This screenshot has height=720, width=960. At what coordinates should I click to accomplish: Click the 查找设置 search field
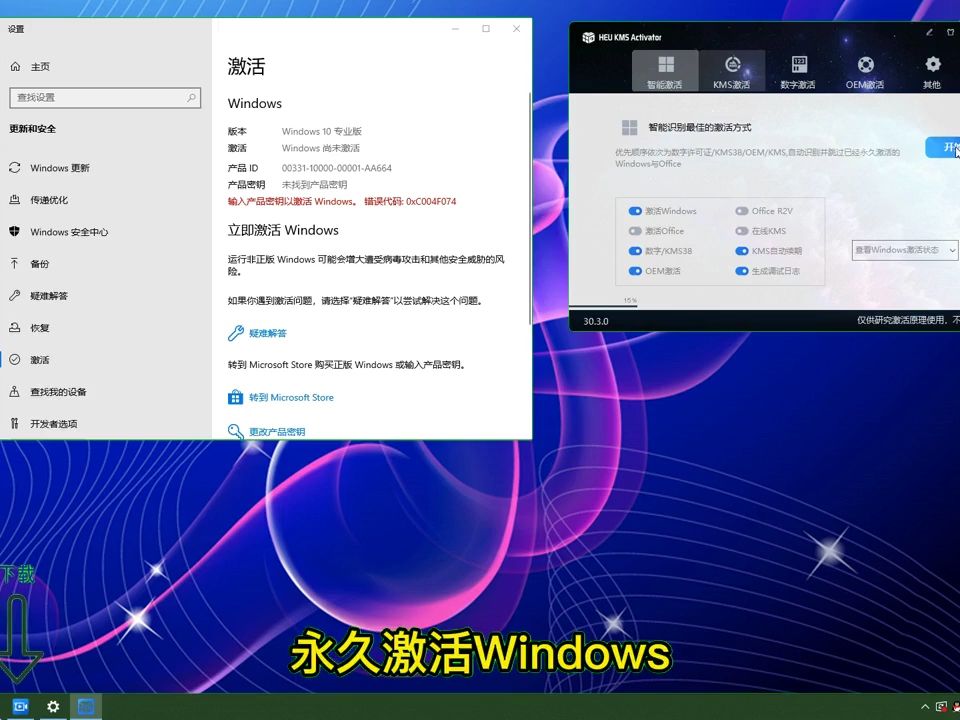[x=105, y=98]
